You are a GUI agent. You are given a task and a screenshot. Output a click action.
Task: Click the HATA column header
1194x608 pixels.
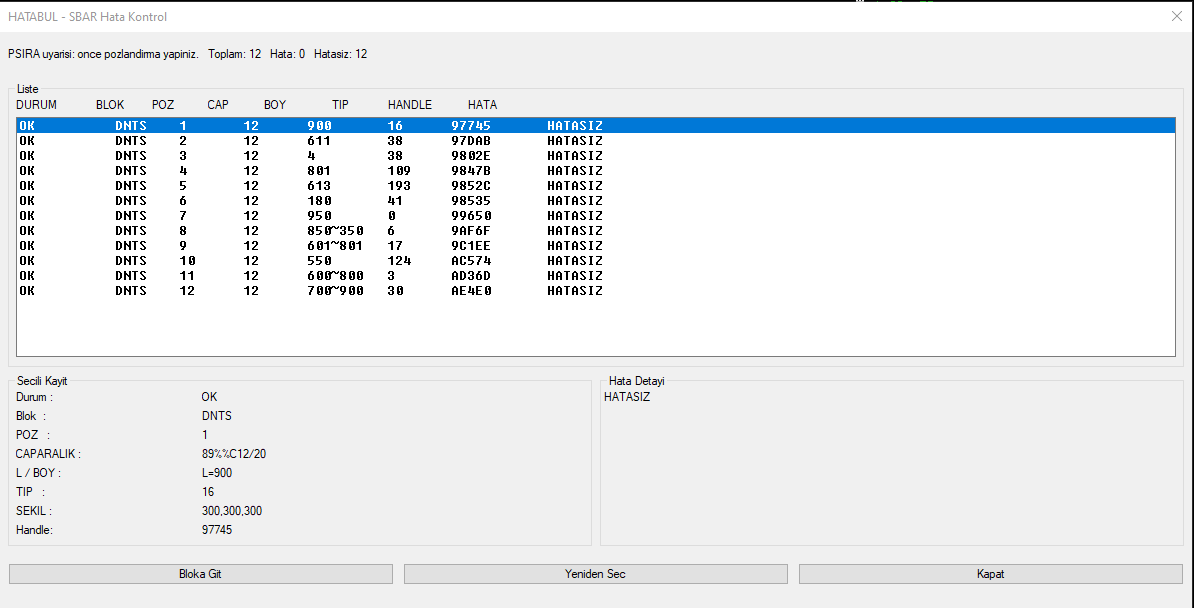point(482,105)
